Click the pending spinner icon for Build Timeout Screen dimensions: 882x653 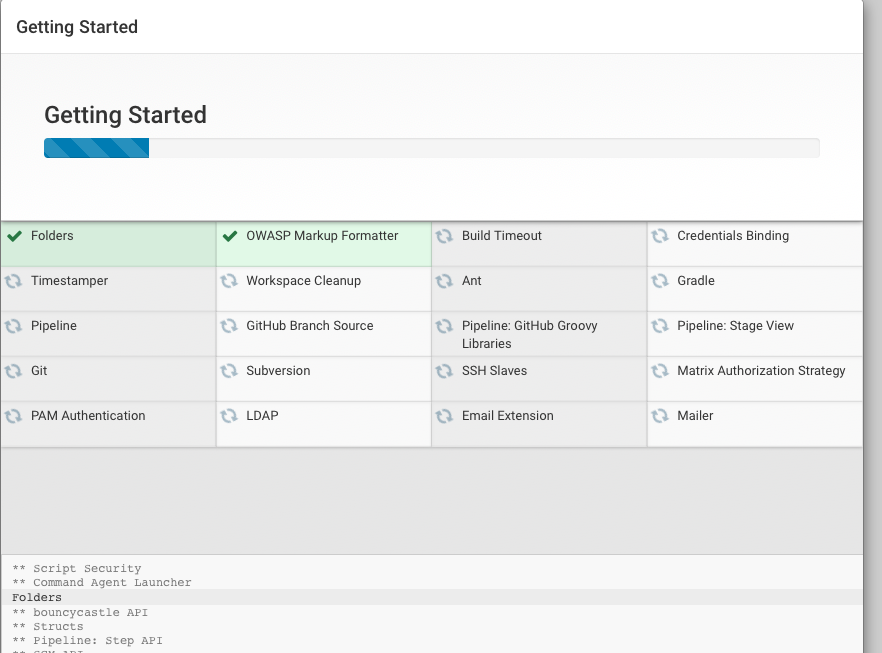pos(444,236)
